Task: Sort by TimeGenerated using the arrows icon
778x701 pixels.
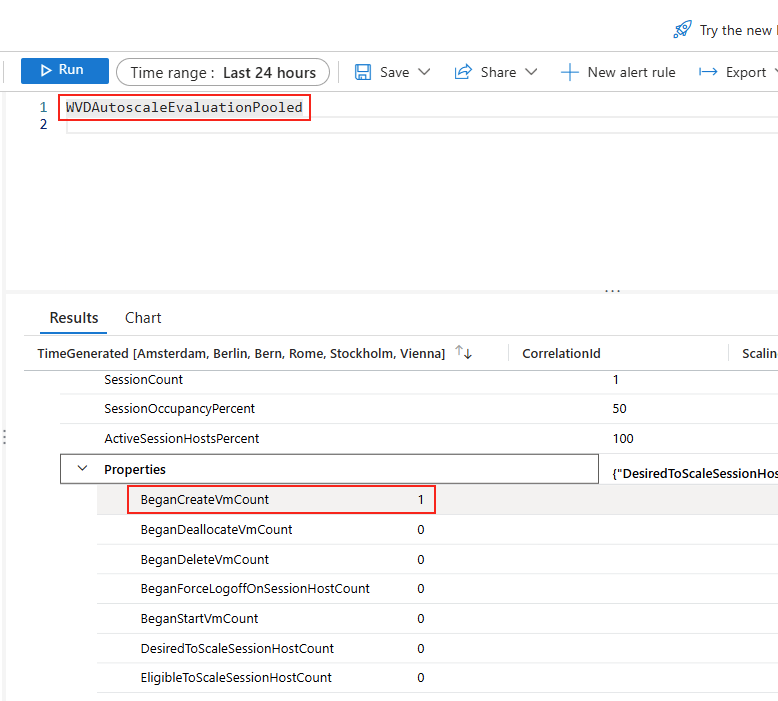Action: [463, 352]
